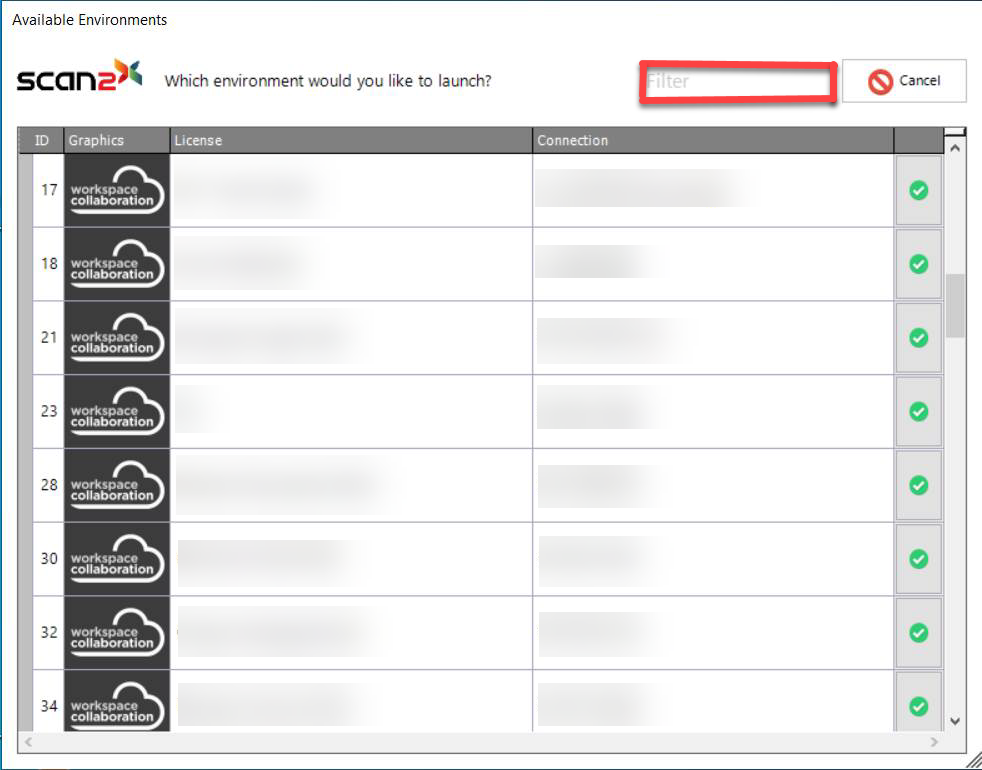
Task: Click into the Filter text field
Action: pyautogui.click(x=736, y=81)
